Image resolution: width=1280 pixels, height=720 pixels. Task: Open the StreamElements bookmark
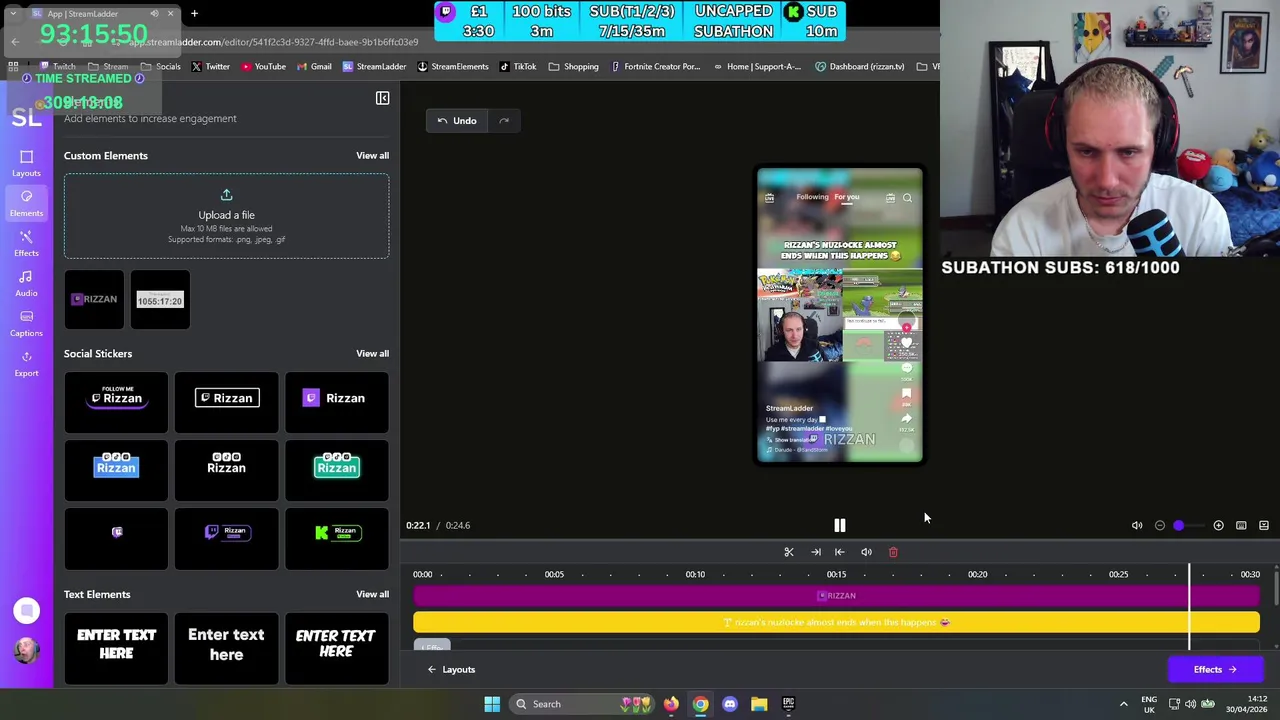pyautogui.click(x=453, y=67)
